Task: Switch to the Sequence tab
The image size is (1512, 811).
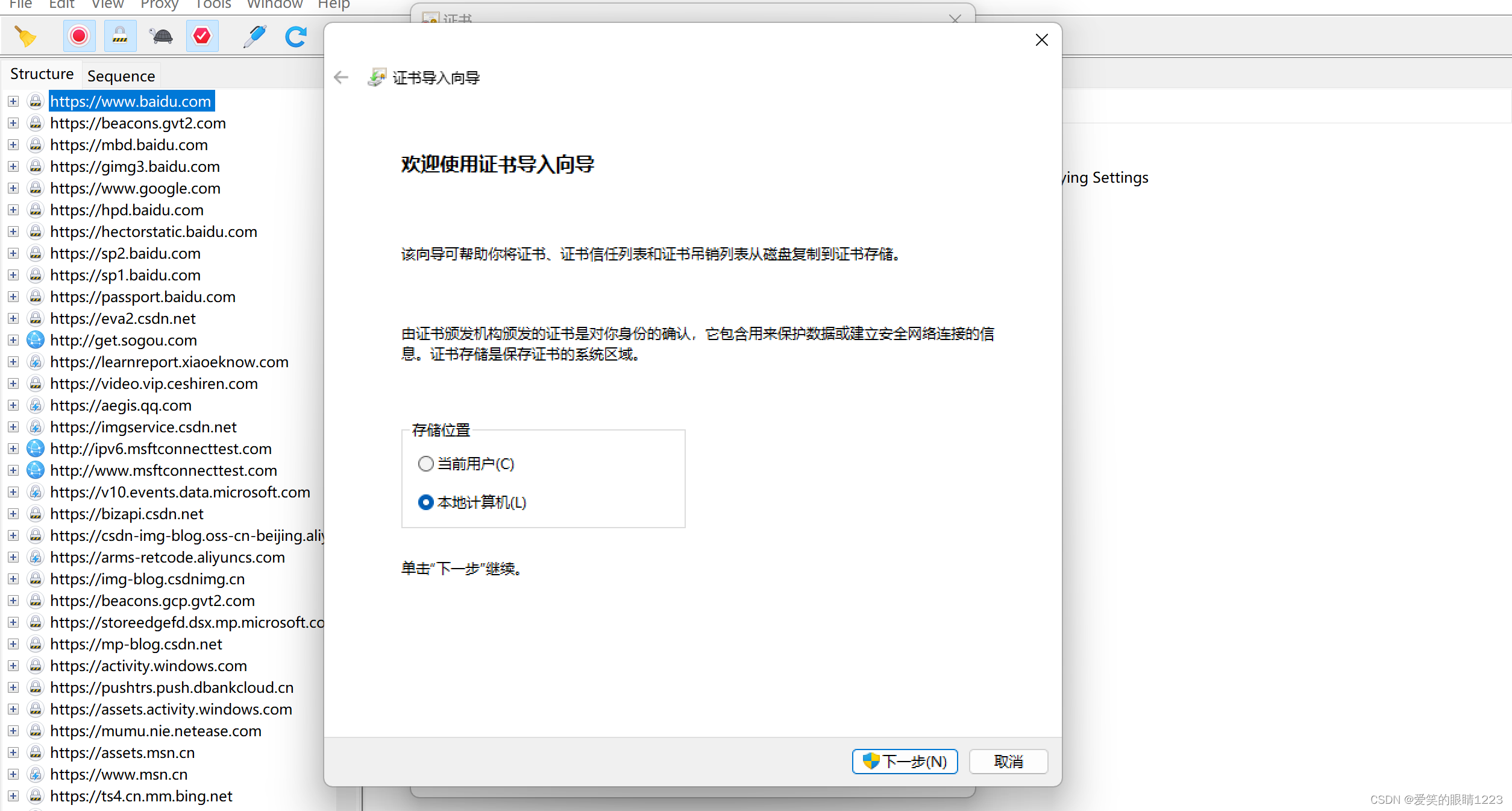Action: [121, 76]
